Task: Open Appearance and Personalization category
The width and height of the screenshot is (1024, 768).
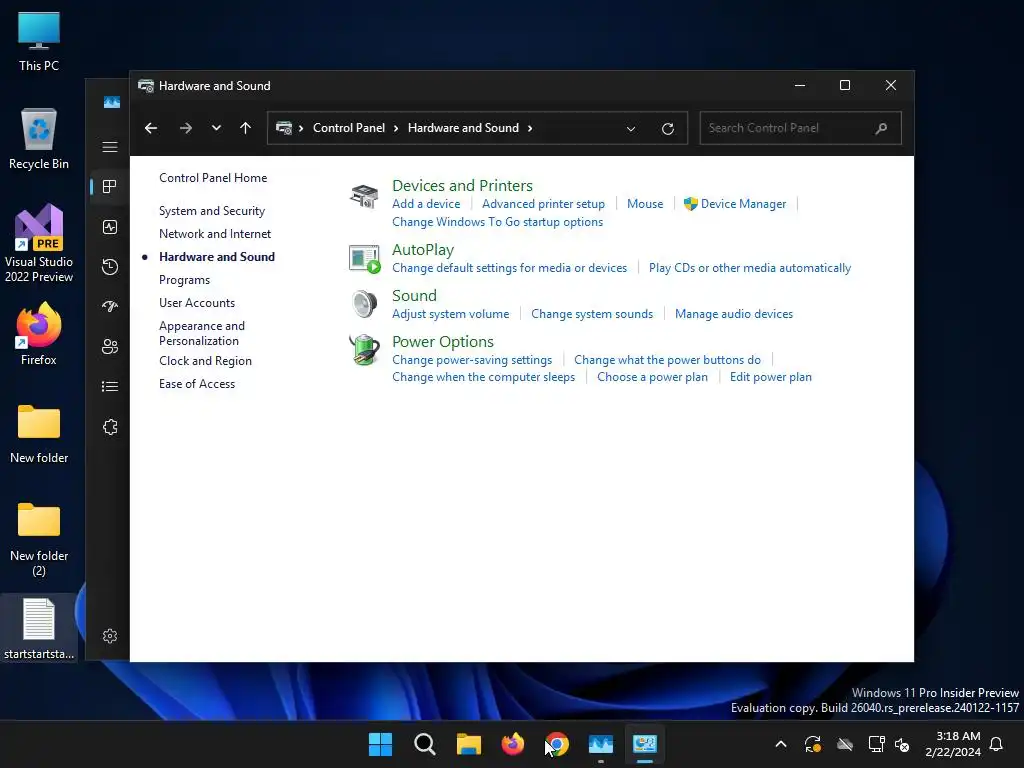Action: [x=202, y=333]
